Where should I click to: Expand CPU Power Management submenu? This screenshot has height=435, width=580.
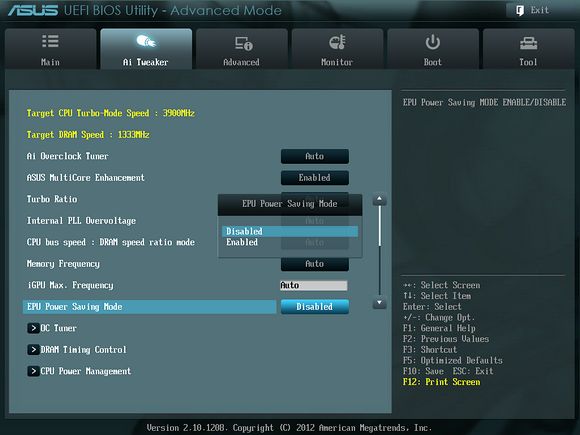(x=79, y=371)
